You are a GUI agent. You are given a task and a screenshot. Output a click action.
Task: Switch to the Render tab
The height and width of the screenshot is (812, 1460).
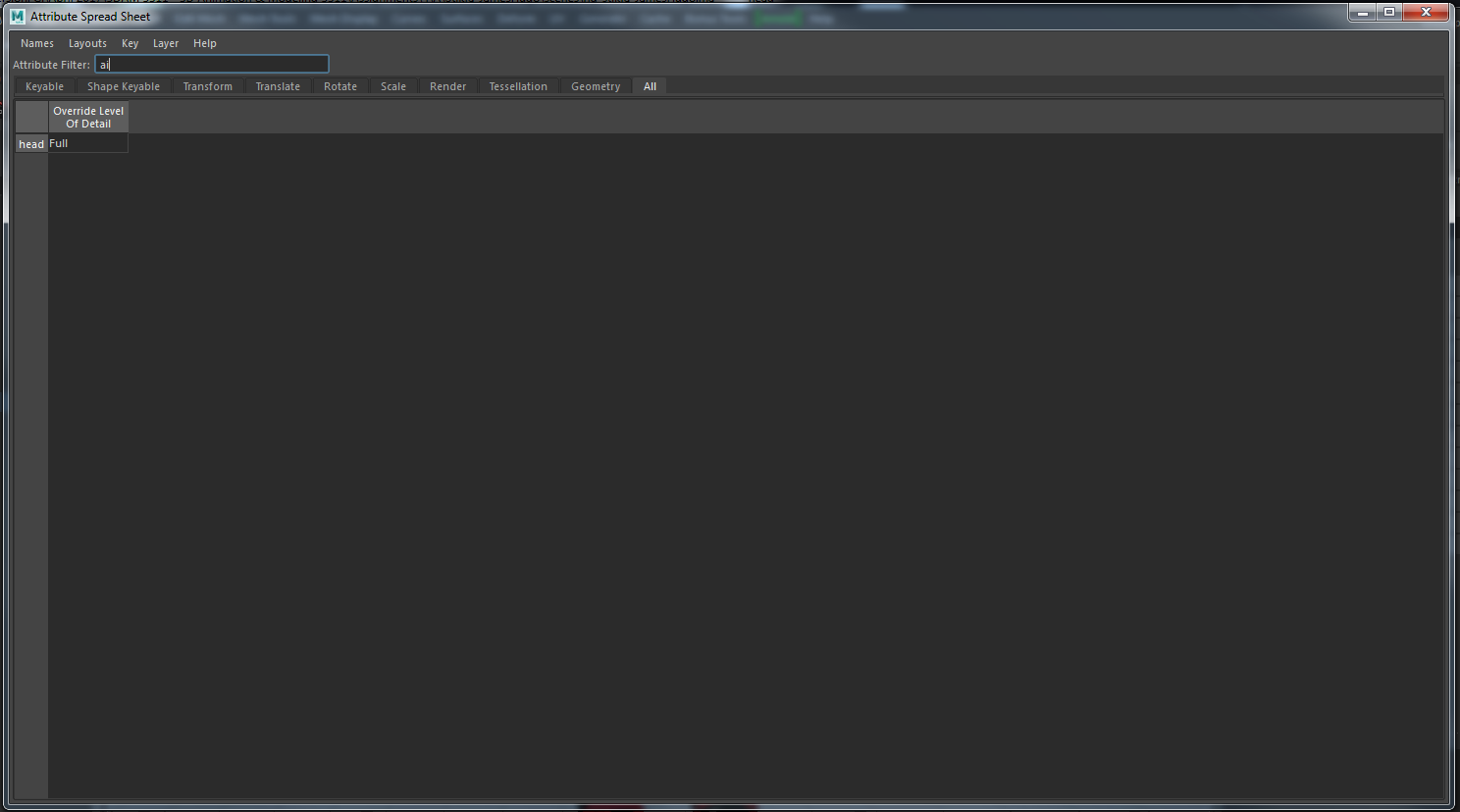pyautogui.click(x=448, y=86)
